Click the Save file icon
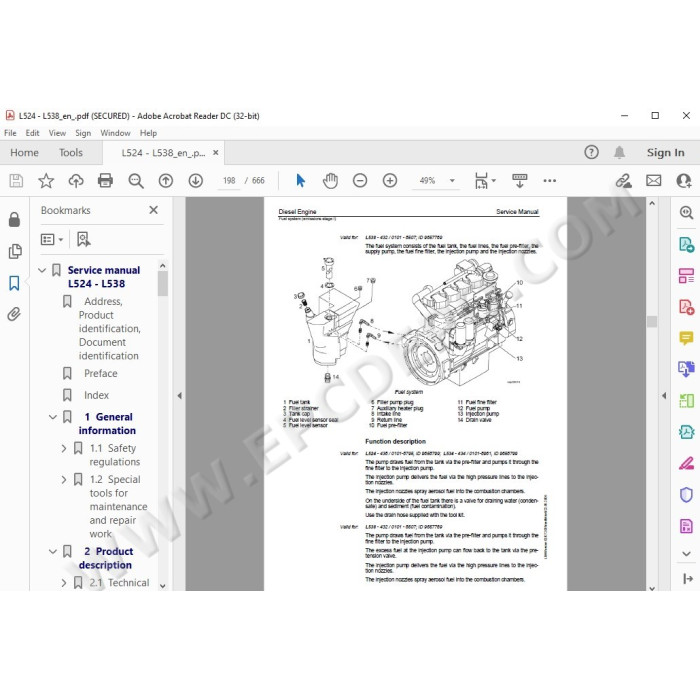 pyautogui.click(x=16, y=181)
